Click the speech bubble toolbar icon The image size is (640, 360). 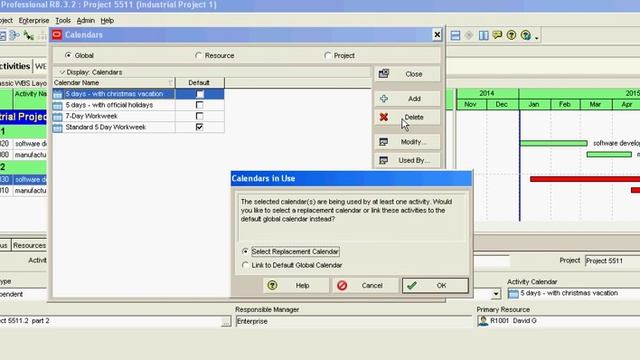click(x=497, y=35)
